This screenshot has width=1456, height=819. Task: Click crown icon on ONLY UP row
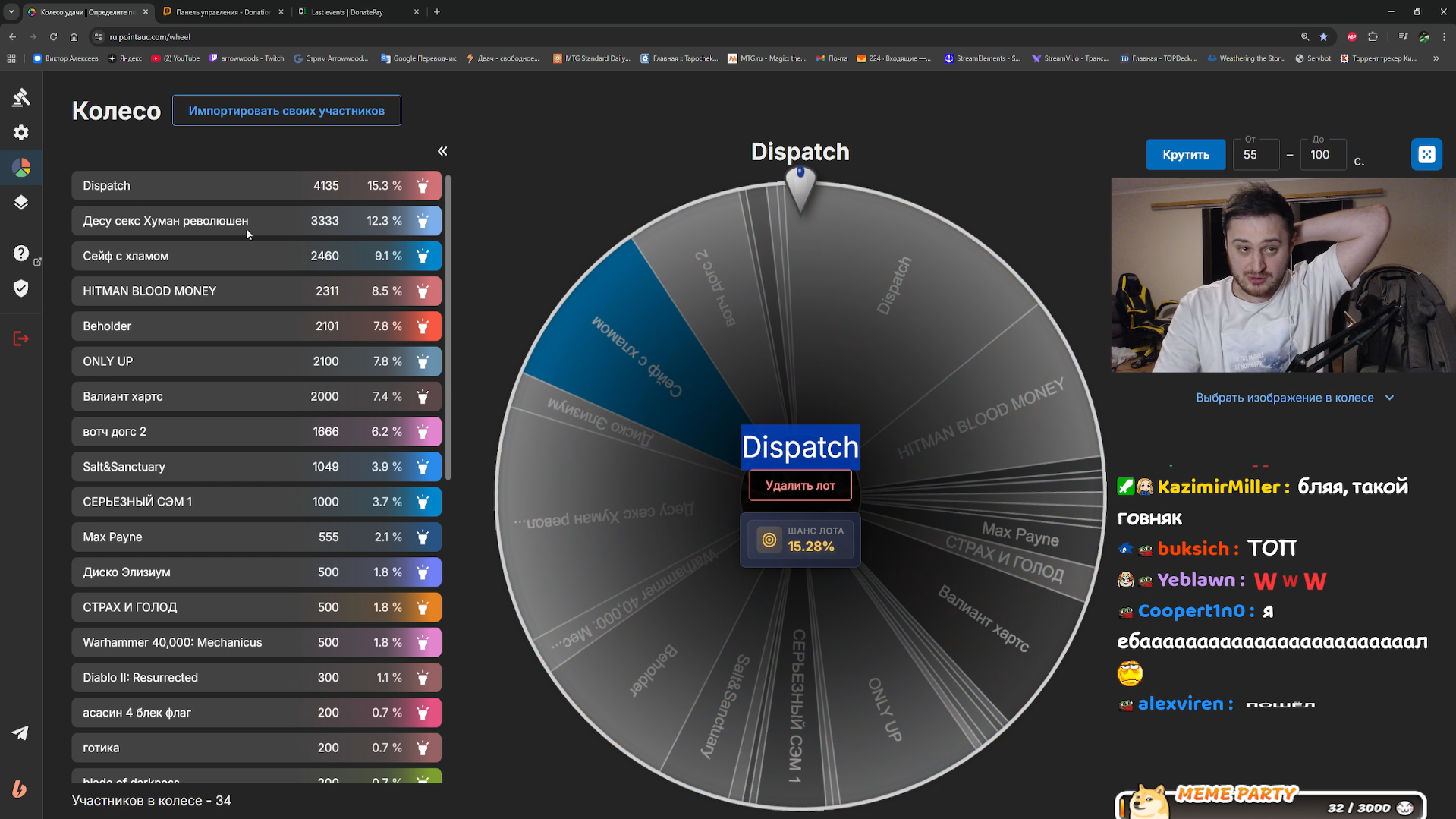coord(423,361)
